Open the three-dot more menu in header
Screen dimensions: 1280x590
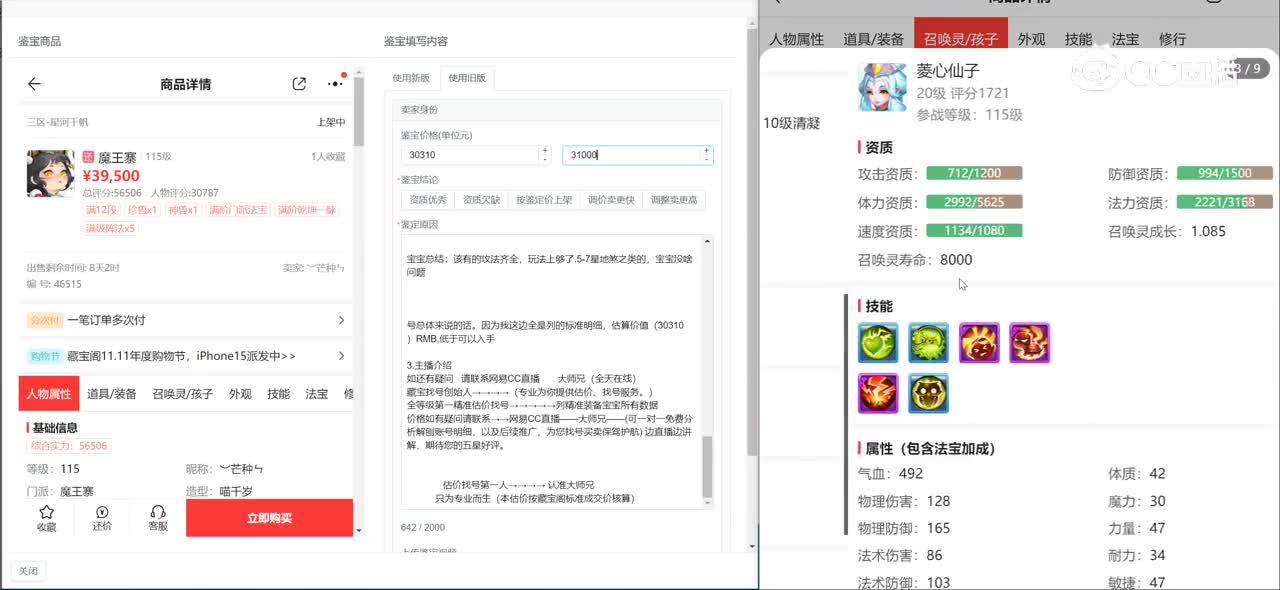pos(335,84)
